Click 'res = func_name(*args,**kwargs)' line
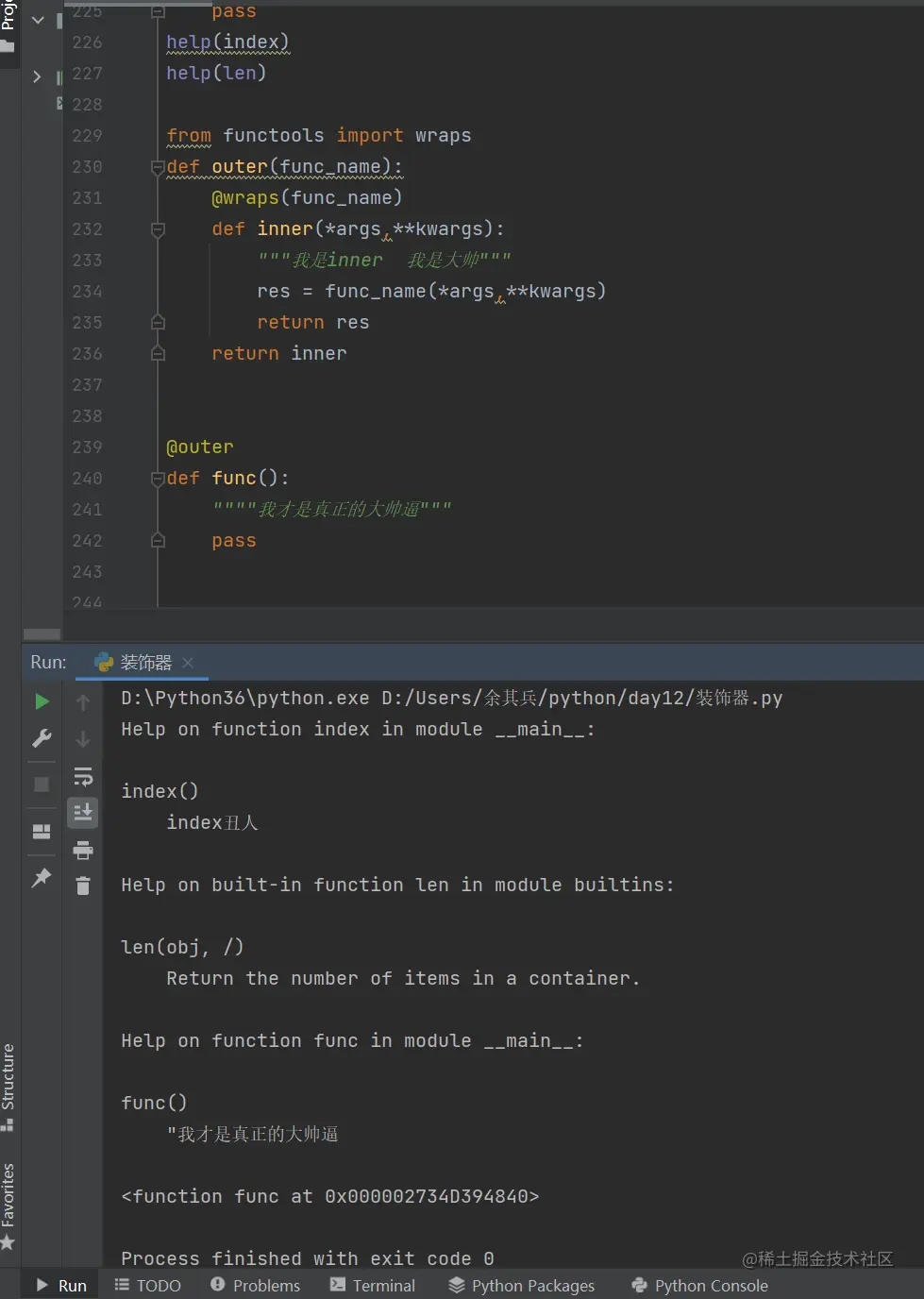 pos(431,292)
